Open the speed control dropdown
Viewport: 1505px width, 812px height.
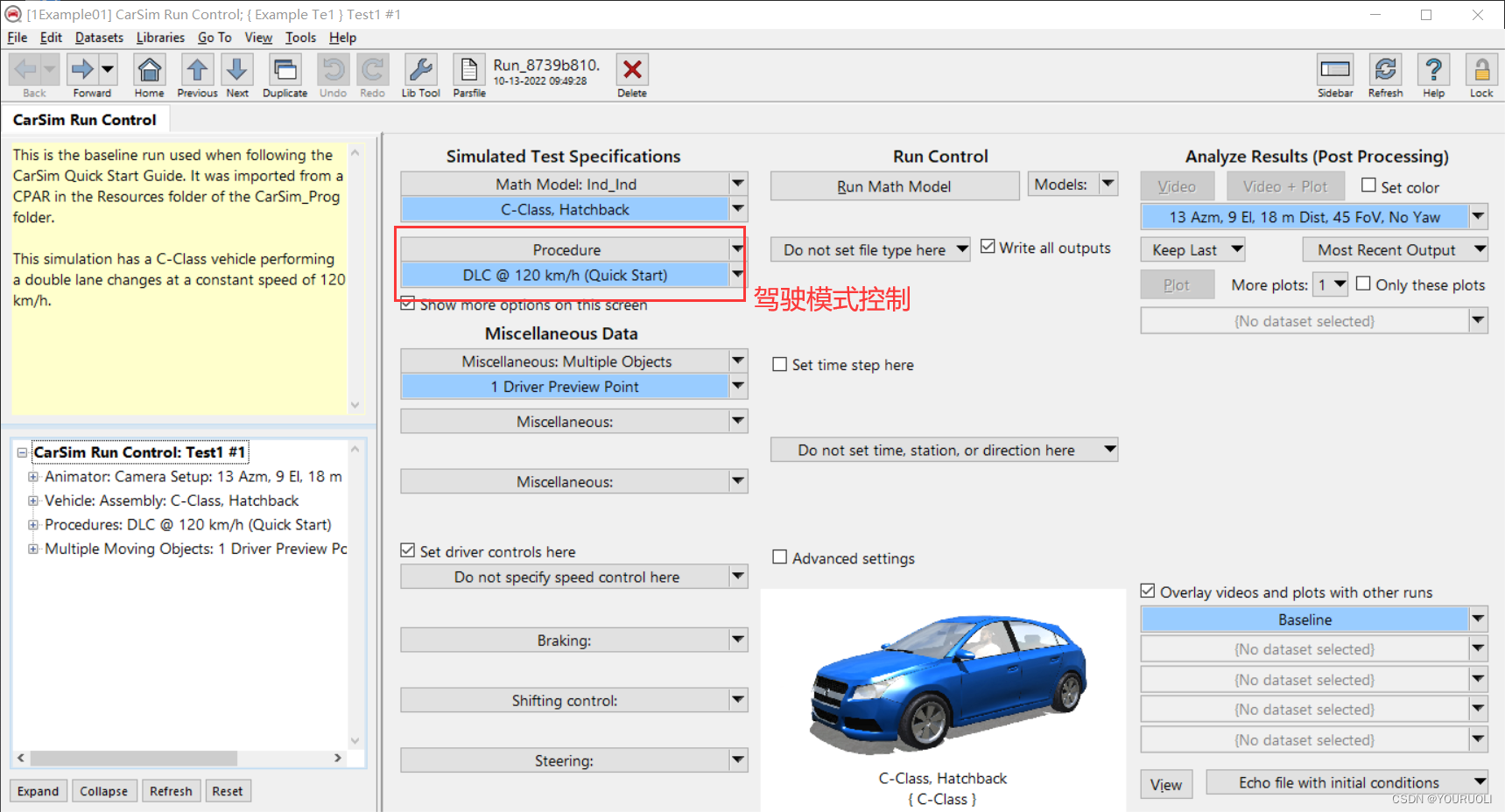pos(574,577)
